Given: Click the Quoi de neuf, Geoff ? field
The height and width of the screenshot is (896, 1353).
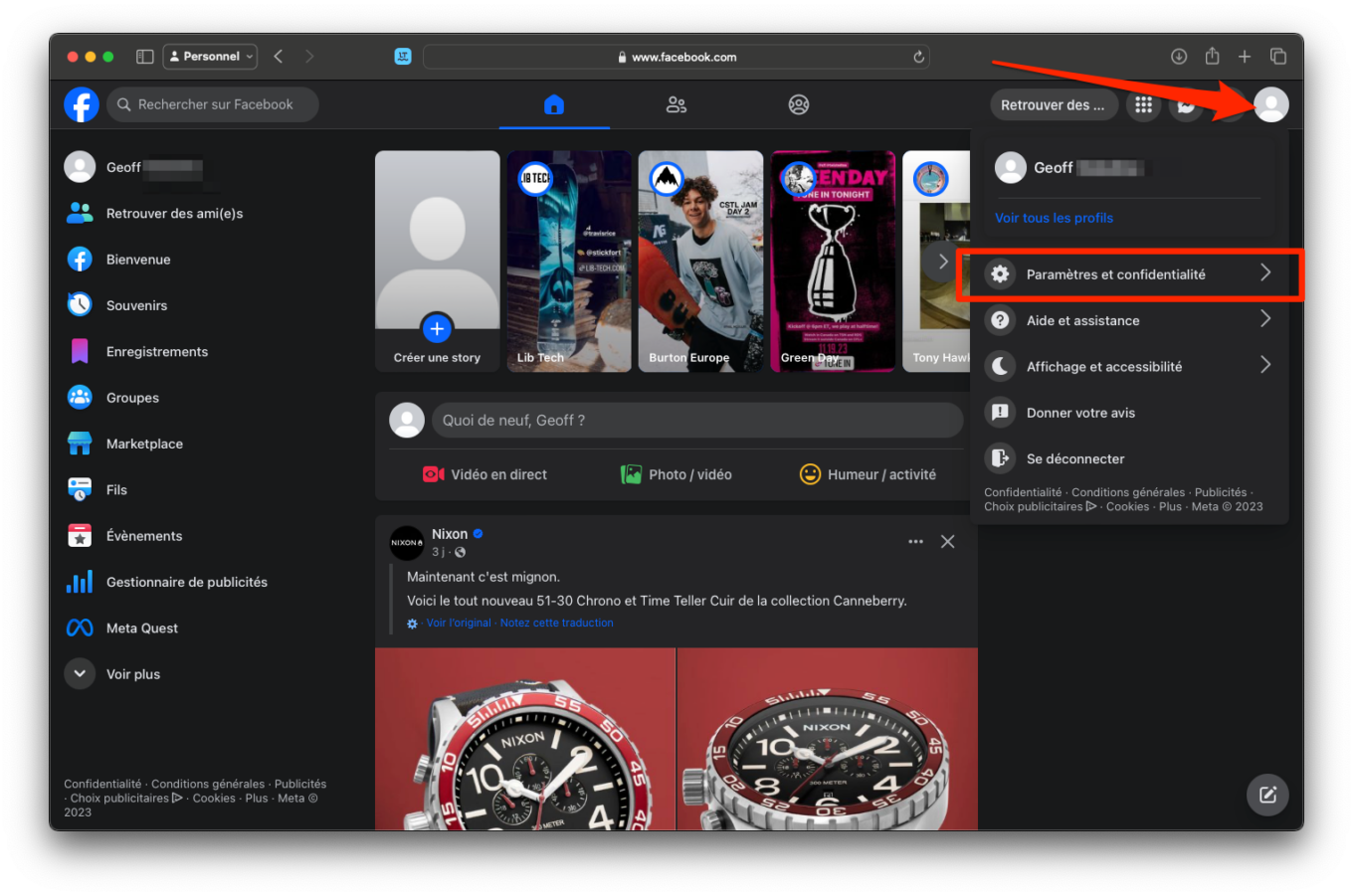Looking at the screenshot, I should tap(697, 420).
